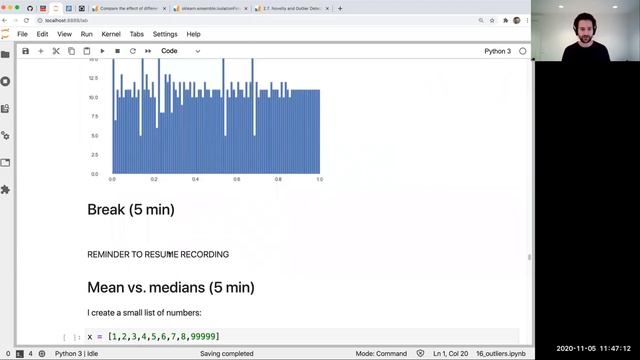Save the notebook with the floppy disk icon
The height and width of the screenshot is (360, 640).
(x=25, y=51)
